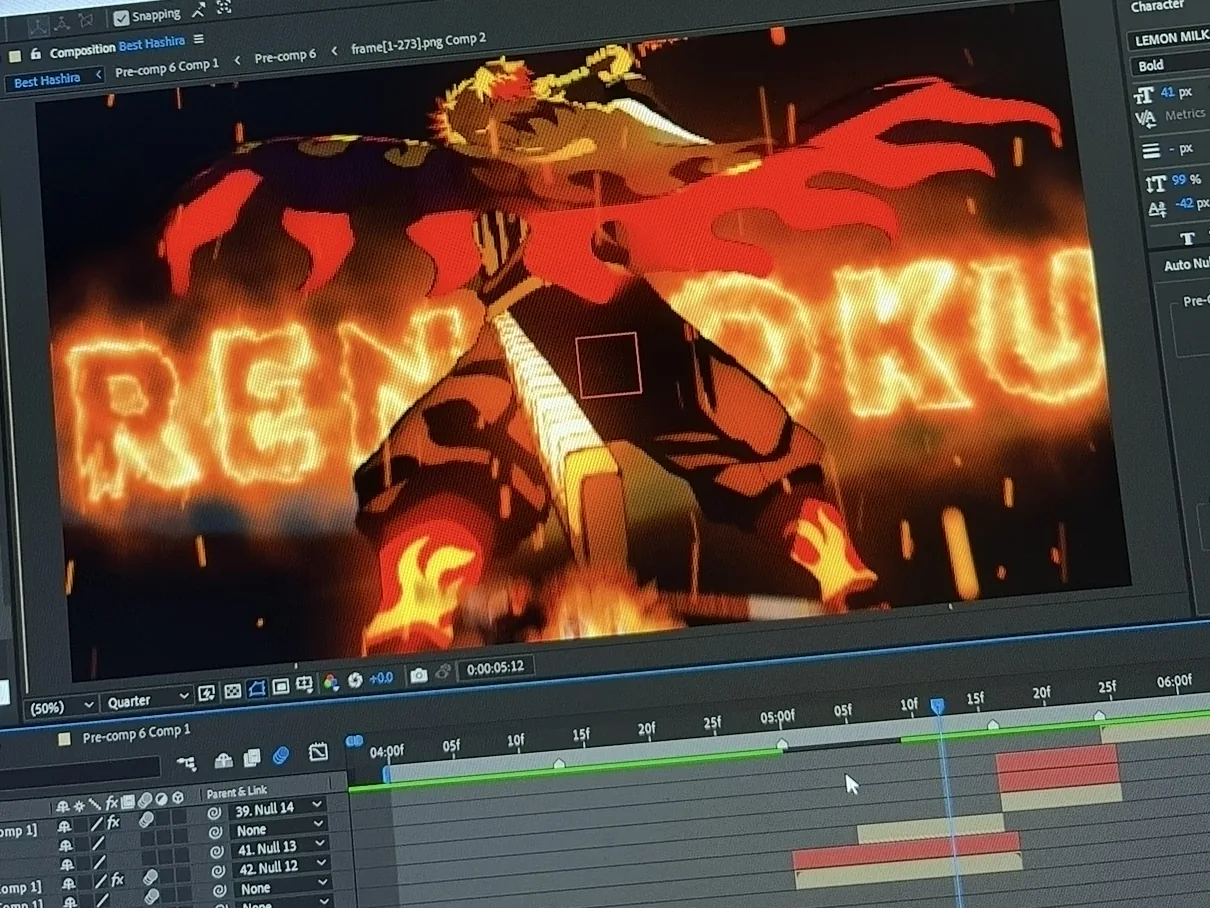Image resolution: width=1210 pixels, height=908 pixels.
Task: Click the Parent & Link column header
Action: tap(237, 793)
